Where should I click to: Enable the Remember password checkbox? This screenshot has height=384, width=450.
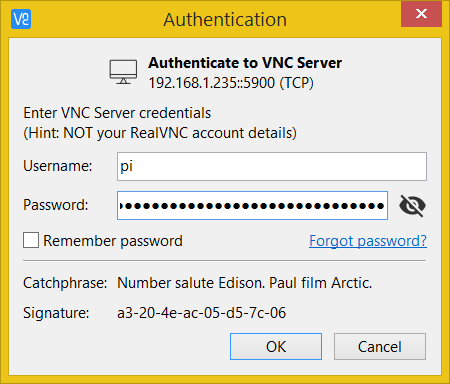coord(31,240)
